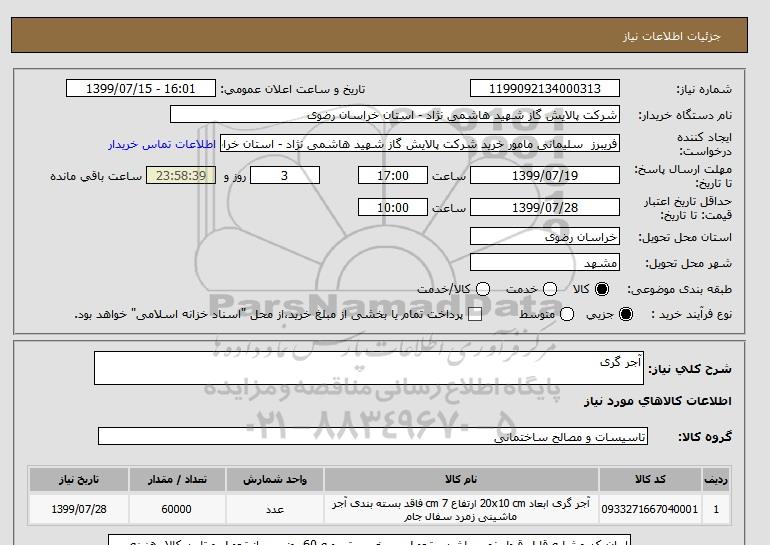Click the need number field 1199092134000313
The width and height of the screenshot is (770, 545).
pos(545,88)
